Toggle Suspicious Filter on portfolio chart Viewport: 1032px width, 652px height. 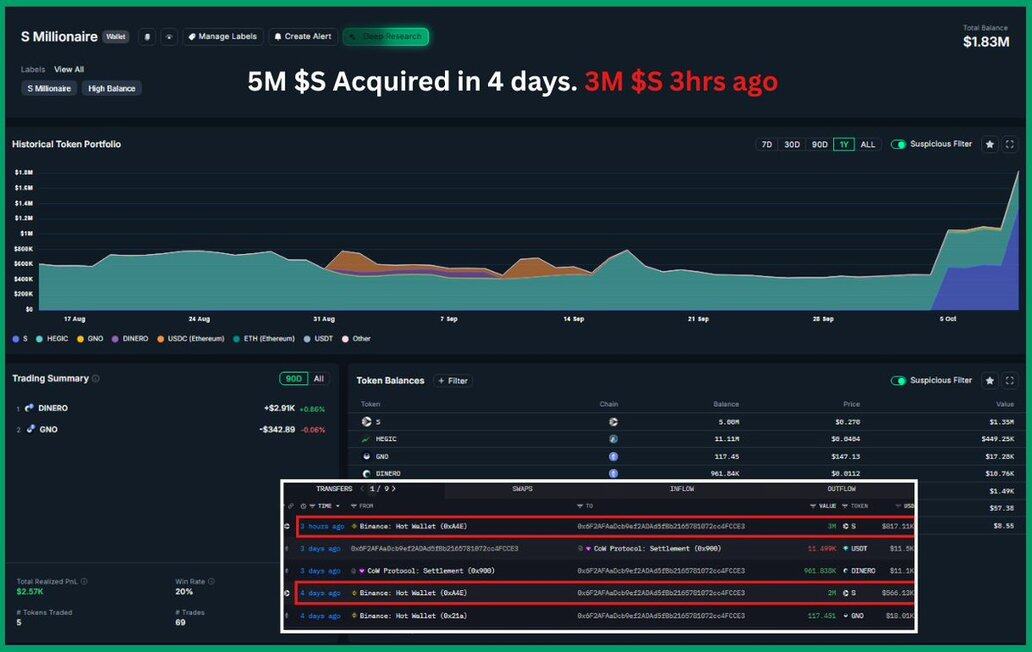[898, 145]
